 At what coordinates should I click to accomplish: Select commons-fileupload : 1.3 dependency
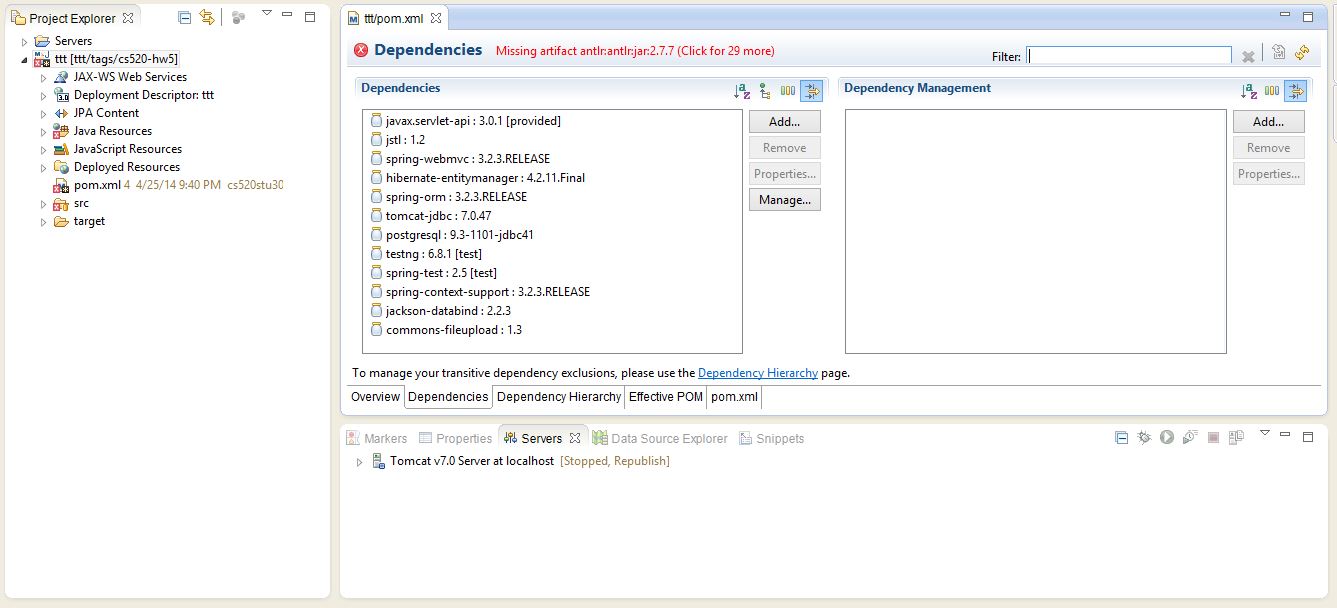pyautogui.click(x=446, y=330)
